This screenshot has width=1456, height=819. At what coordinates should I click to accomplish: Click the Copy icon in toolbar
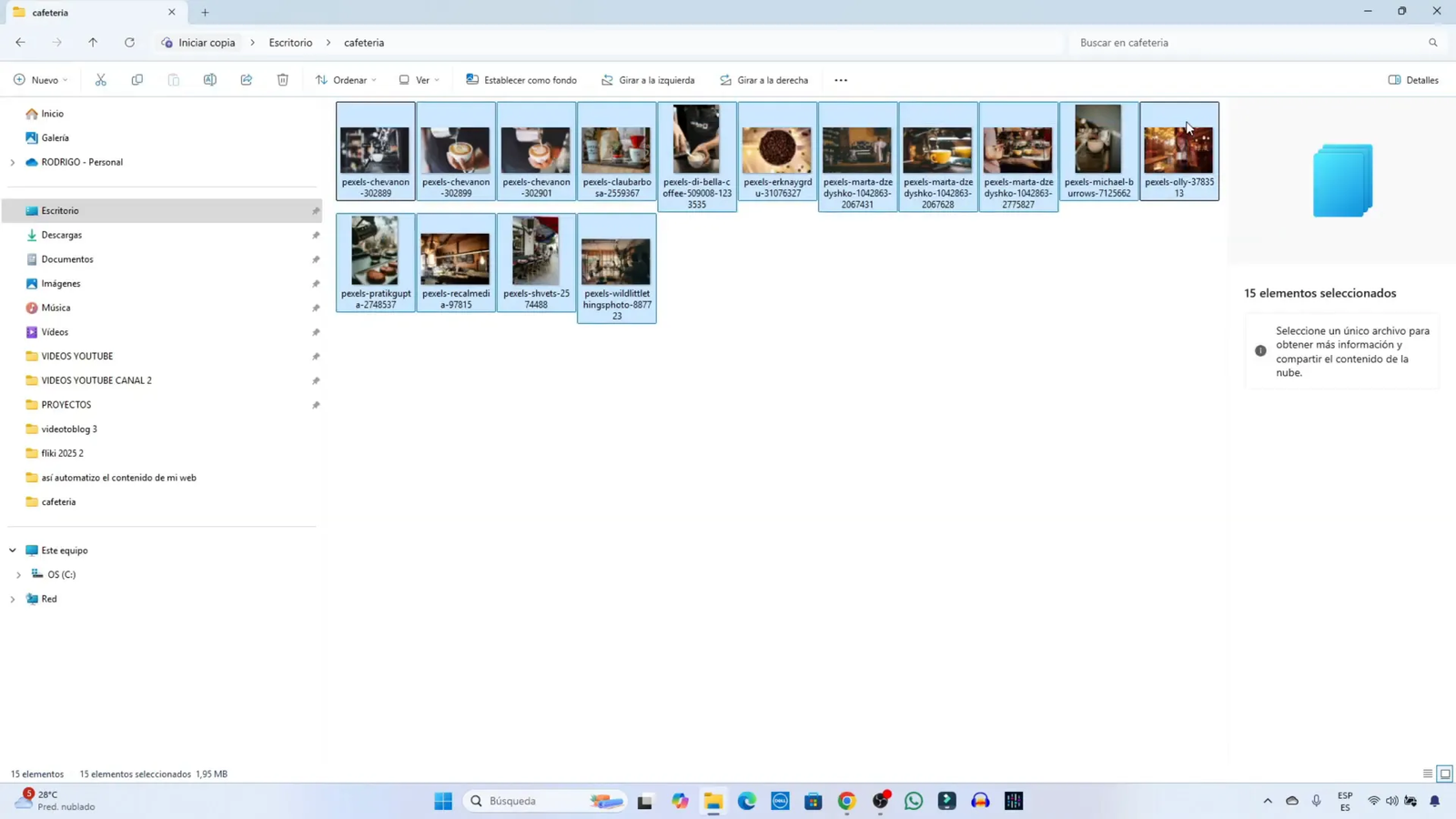[137, 80]
